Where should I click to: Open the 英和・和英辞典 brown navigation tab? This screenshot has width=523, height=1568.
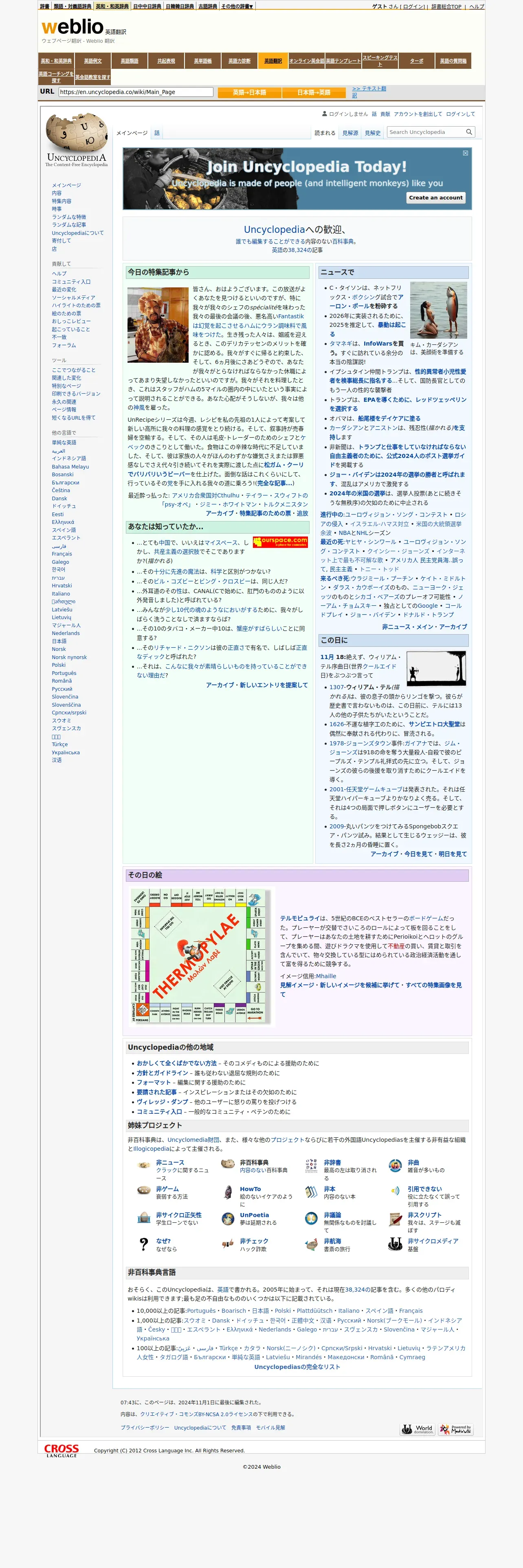[56, 61]
